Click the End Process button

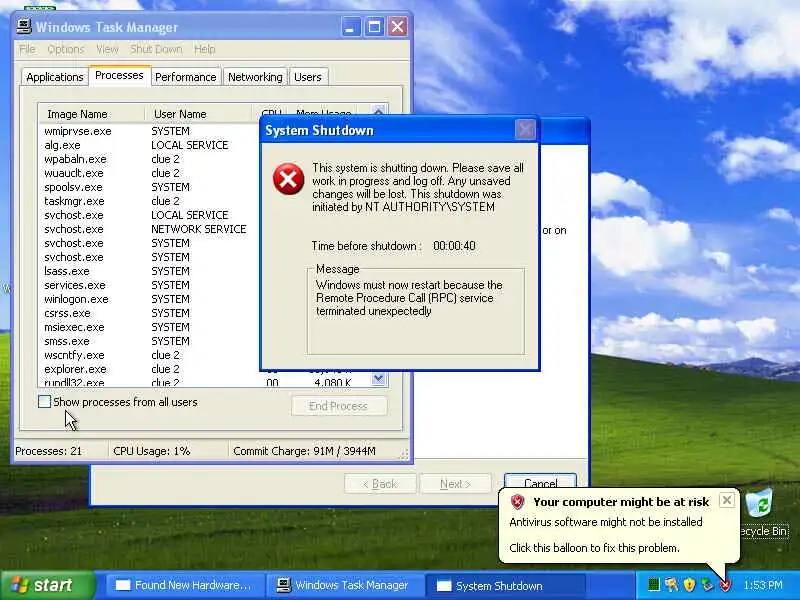click(339, 406)
